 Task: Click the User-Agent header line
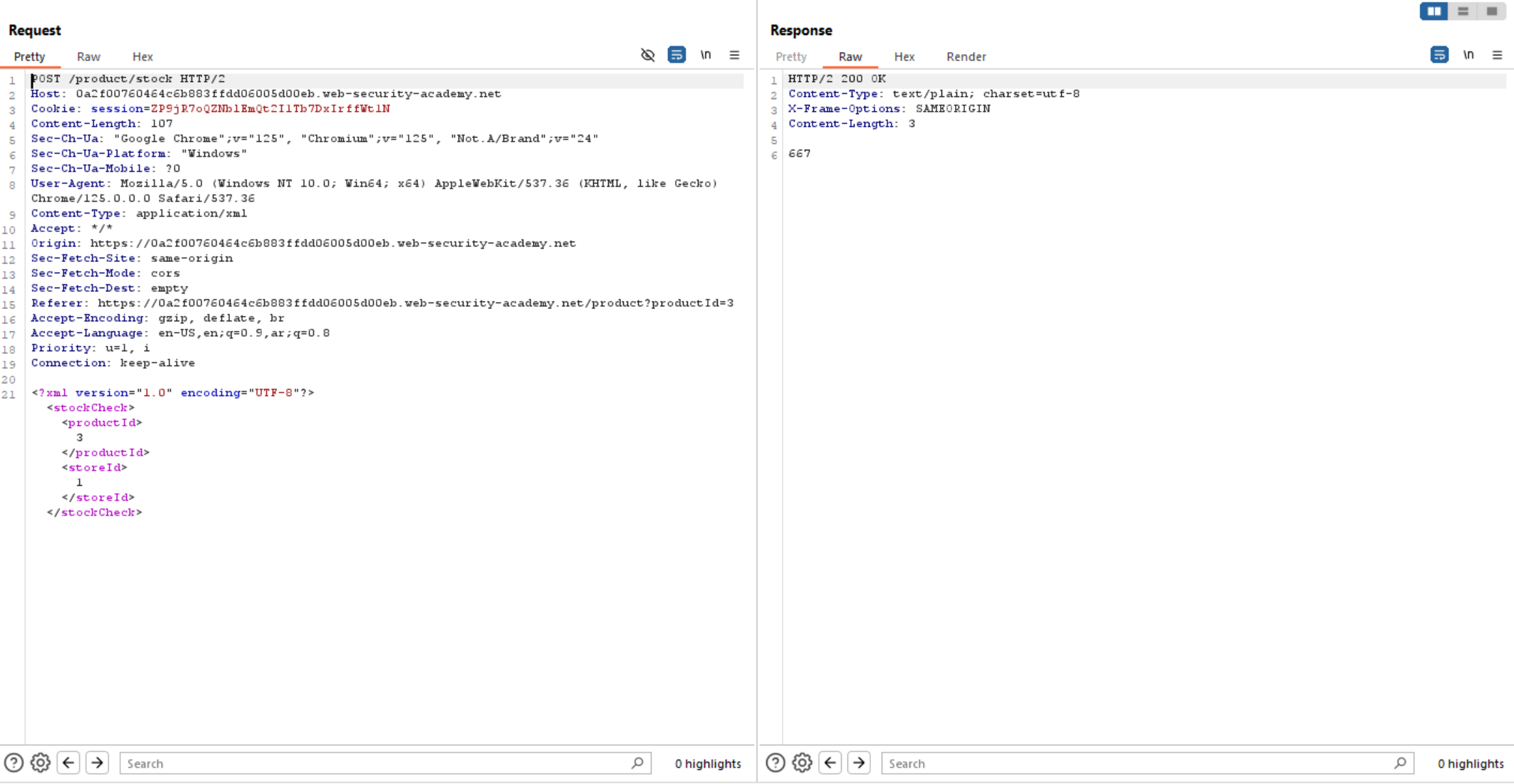click(374, 191)
